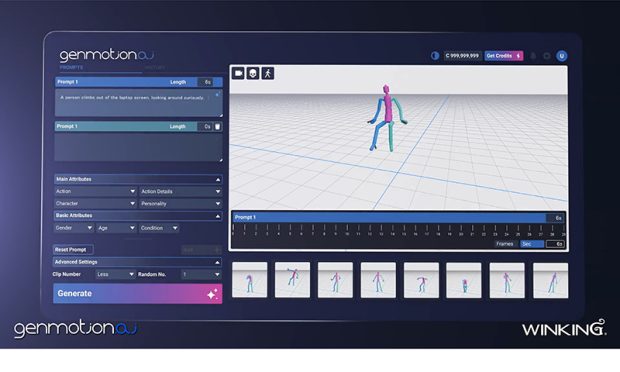Switch to the History tab
The width and height of the screenshot is (620, 372).
point(155,68)
